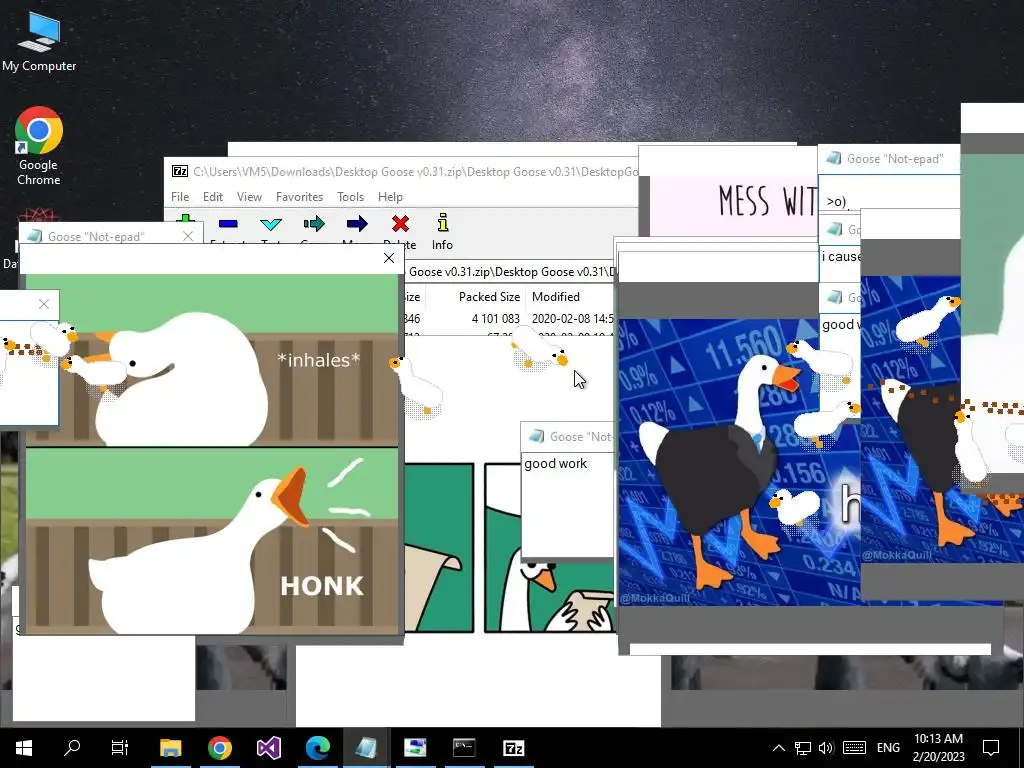This screenshot has width=1024, height=768.
Task: Click the 7z logo in the 7-Zip title bar
Action: 180,171
